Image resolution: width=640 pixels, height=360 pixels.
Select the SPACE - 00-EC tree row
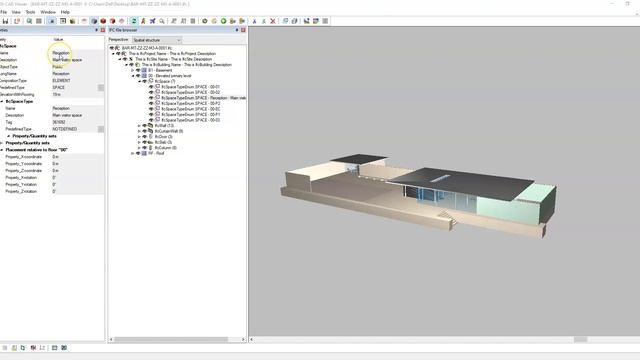(x=191, y=109)
